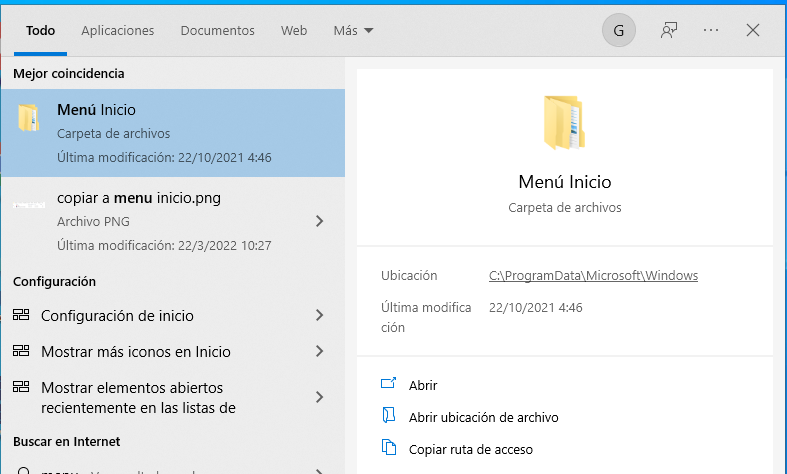Open Mostrar elementos abiertos recientemente setting
The image size is (787, 474).
pos(173,398)
